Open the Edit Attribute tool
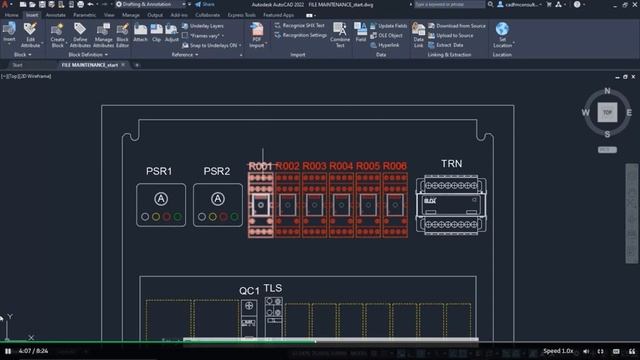This screenshot has width=640, height=360. (x=30, y=35)
